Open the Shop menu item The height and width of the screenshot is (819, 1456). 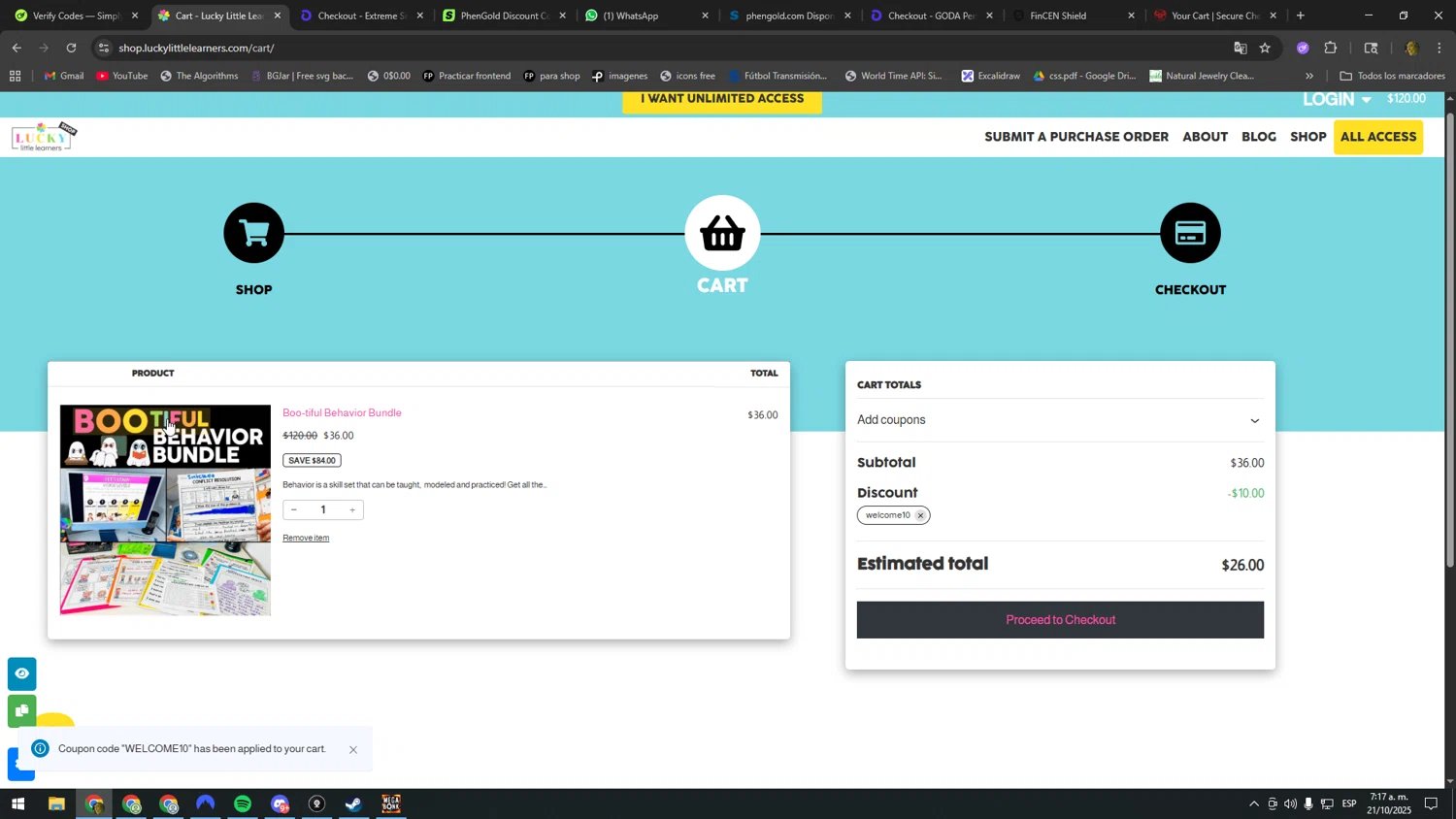tap(1308, 137)
